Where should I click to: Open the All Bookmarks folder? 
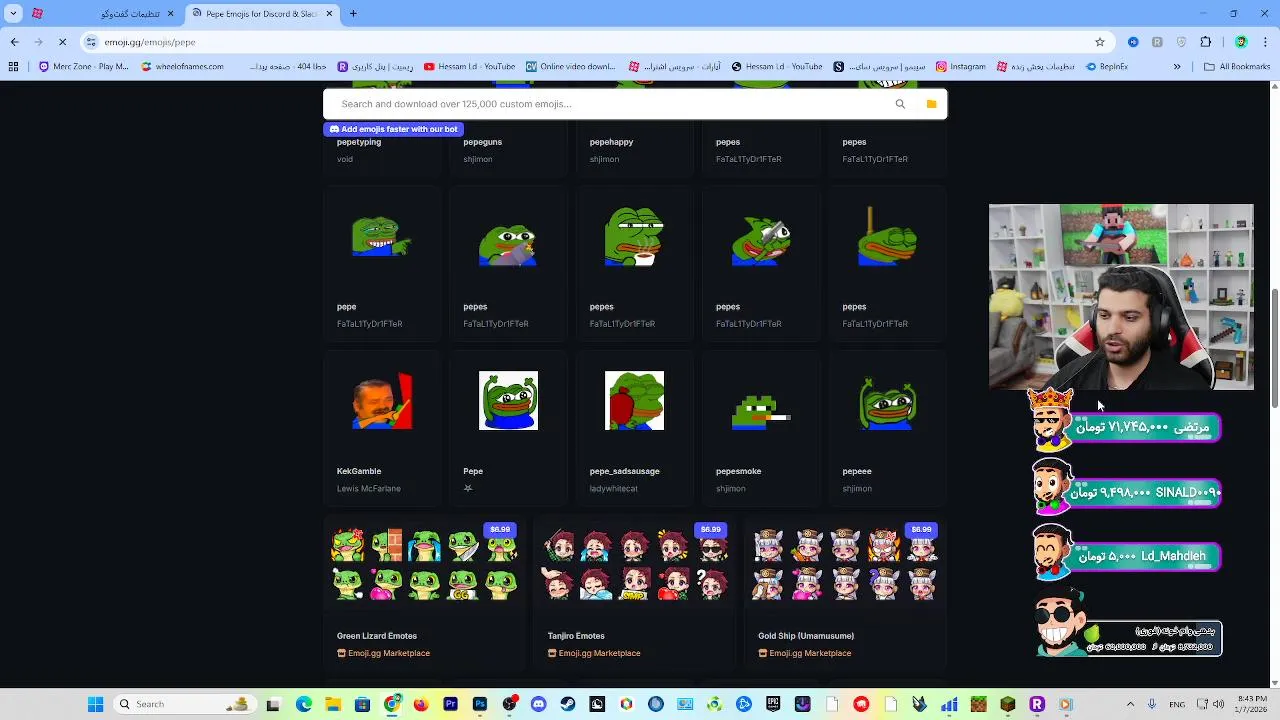(x=1237, y=67)
